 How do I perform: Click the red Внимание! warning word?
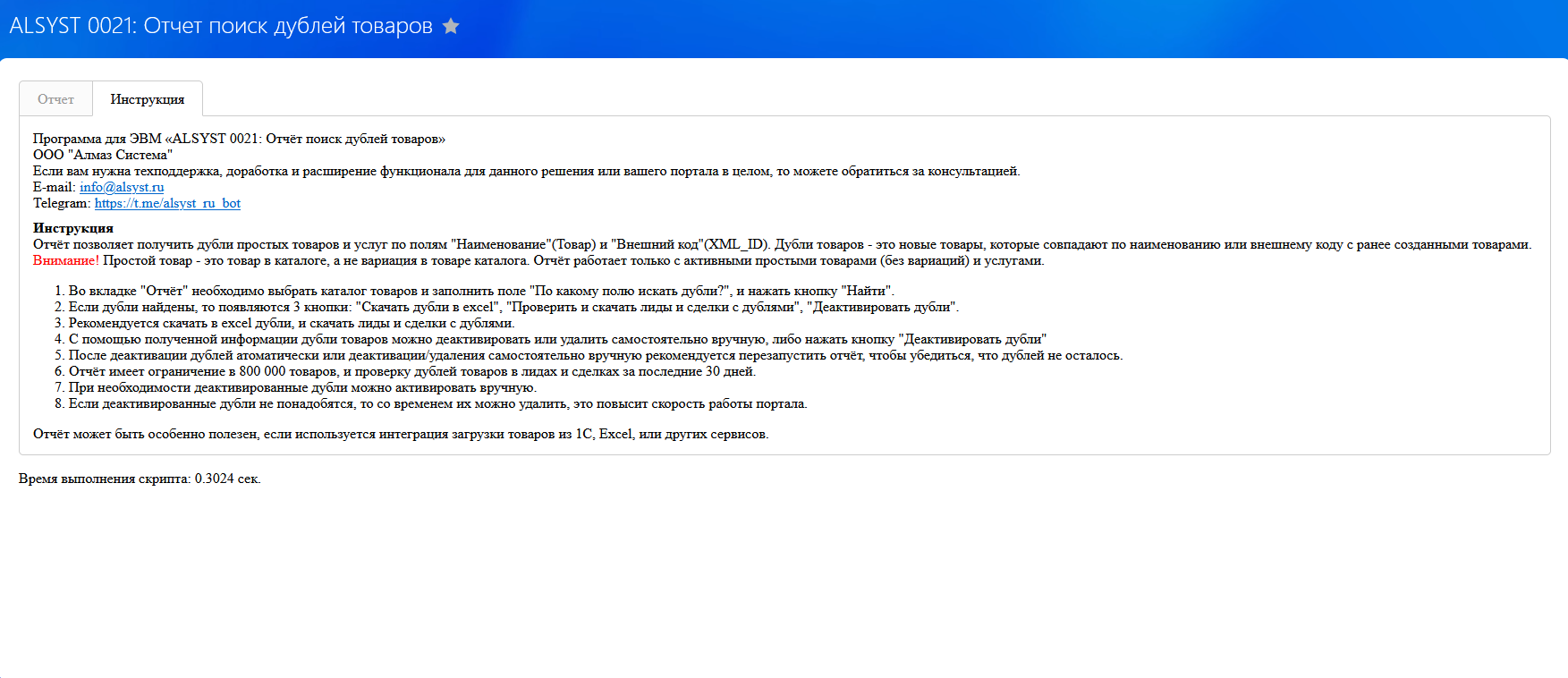tap(66, 260)
